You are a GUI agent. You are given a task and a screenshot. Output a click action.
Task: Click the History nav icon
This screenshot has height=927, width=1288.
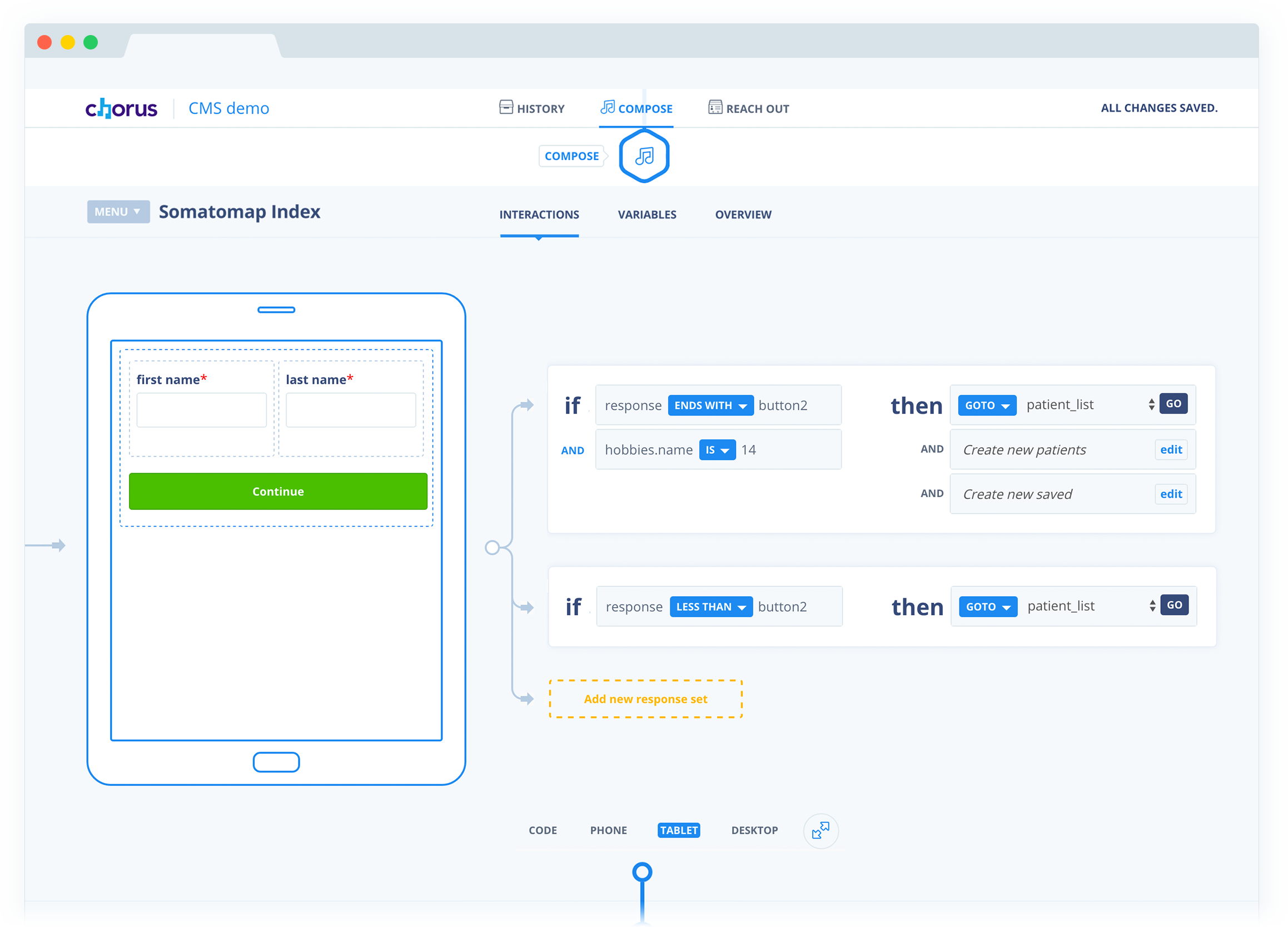(505, 107)
